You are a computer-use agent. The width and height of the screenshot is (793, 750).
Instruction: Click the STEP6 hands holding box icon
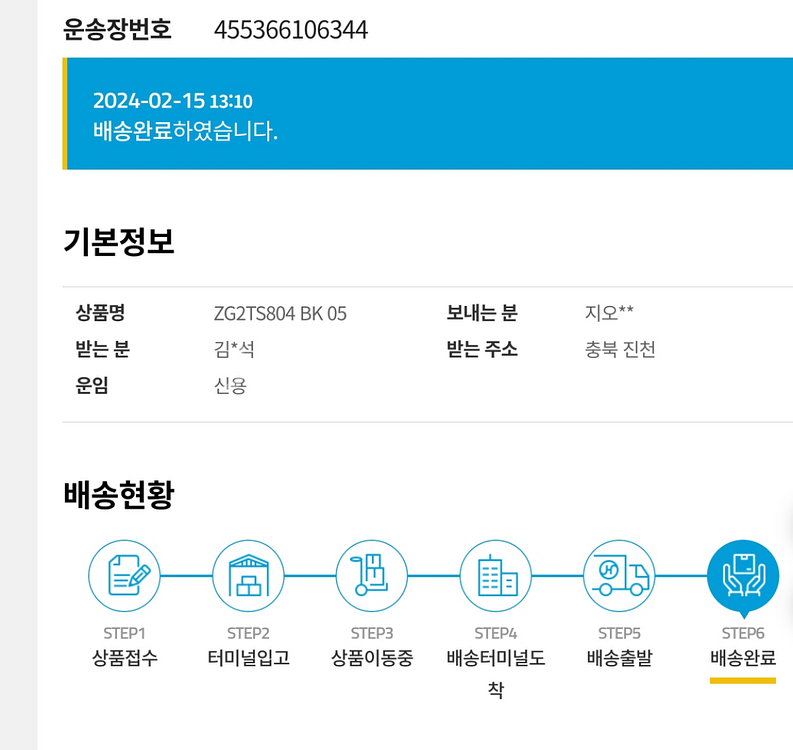[743, 577]
